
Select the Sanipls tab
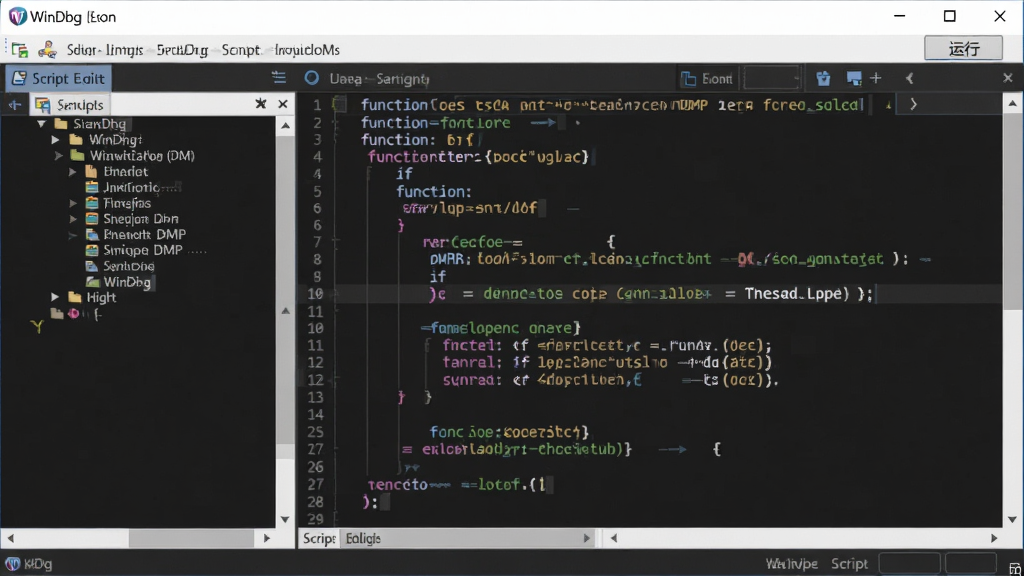pos(70,104)
